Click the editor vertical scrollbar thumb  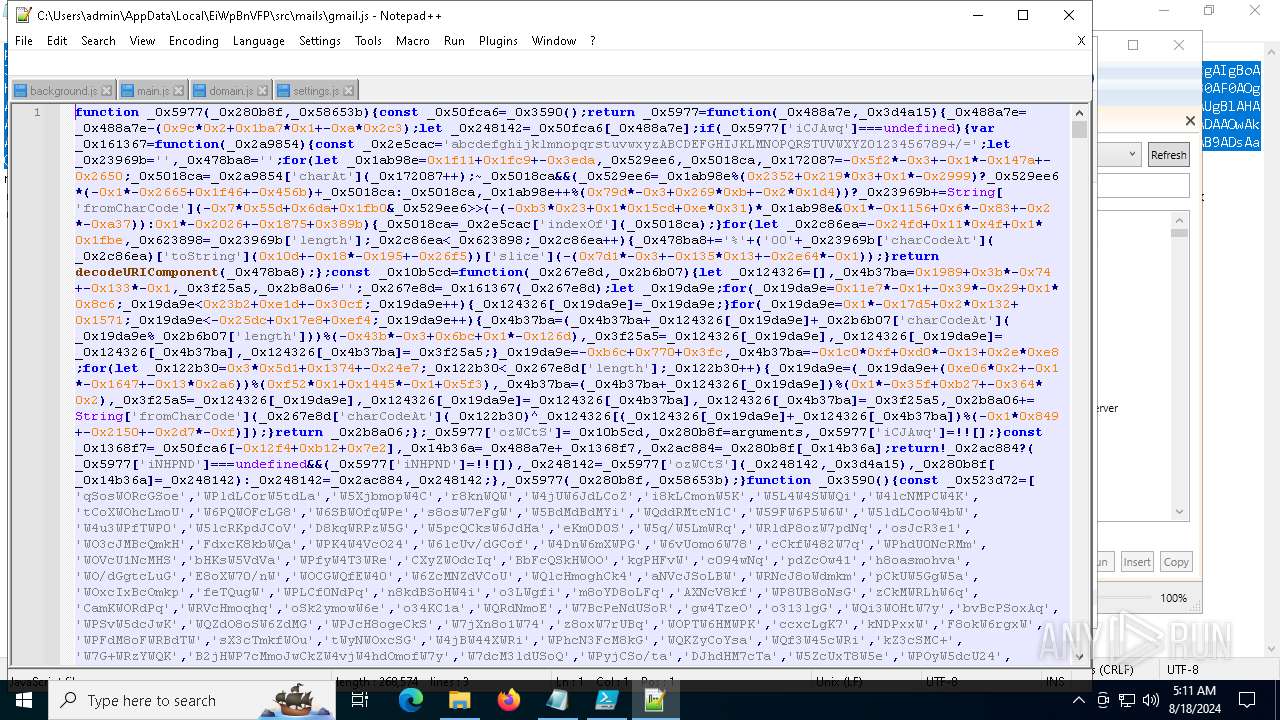(1079, 130)
